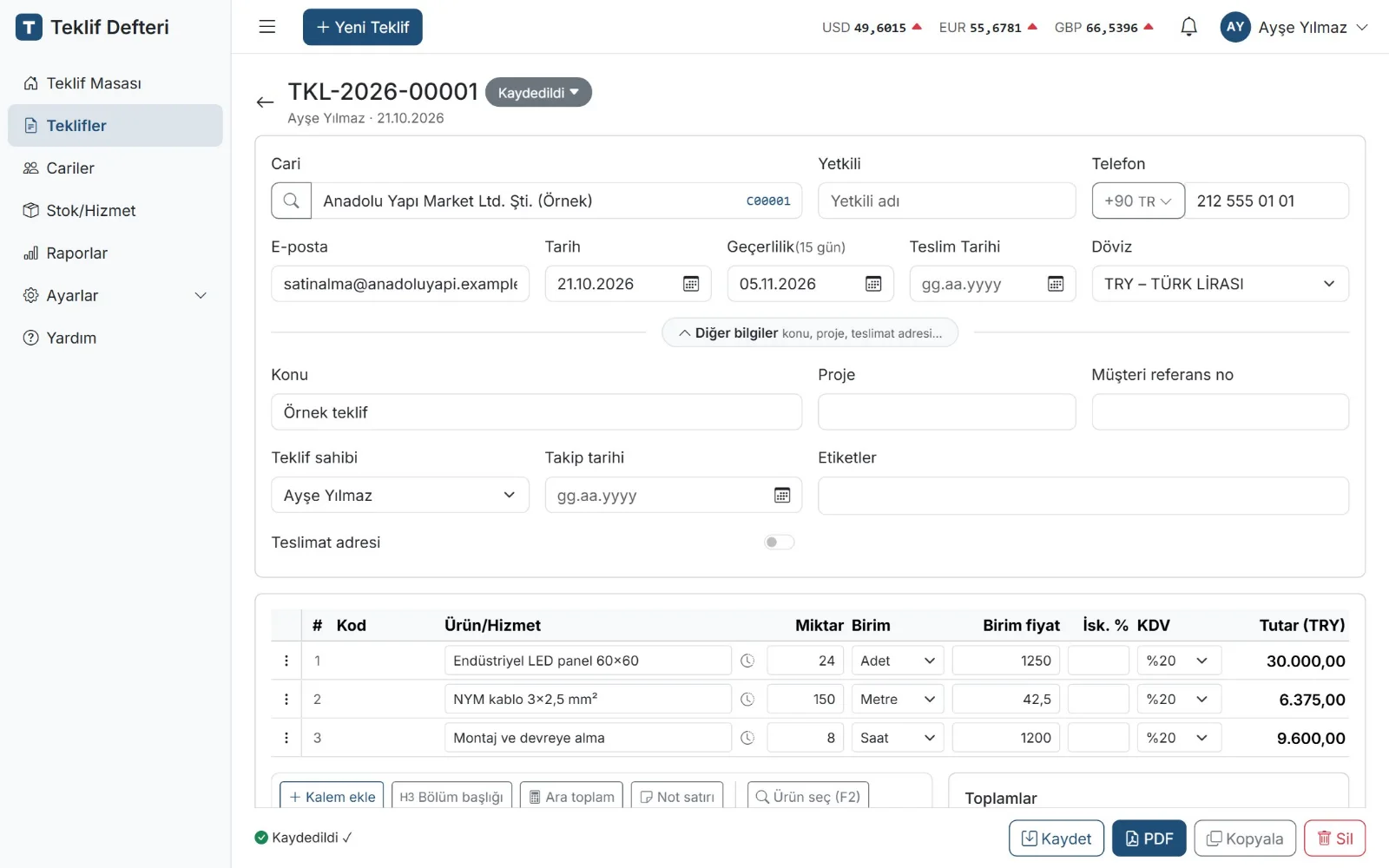Go back using the left arrow
Screen dimensions: 1389x868
coord(265,102)
